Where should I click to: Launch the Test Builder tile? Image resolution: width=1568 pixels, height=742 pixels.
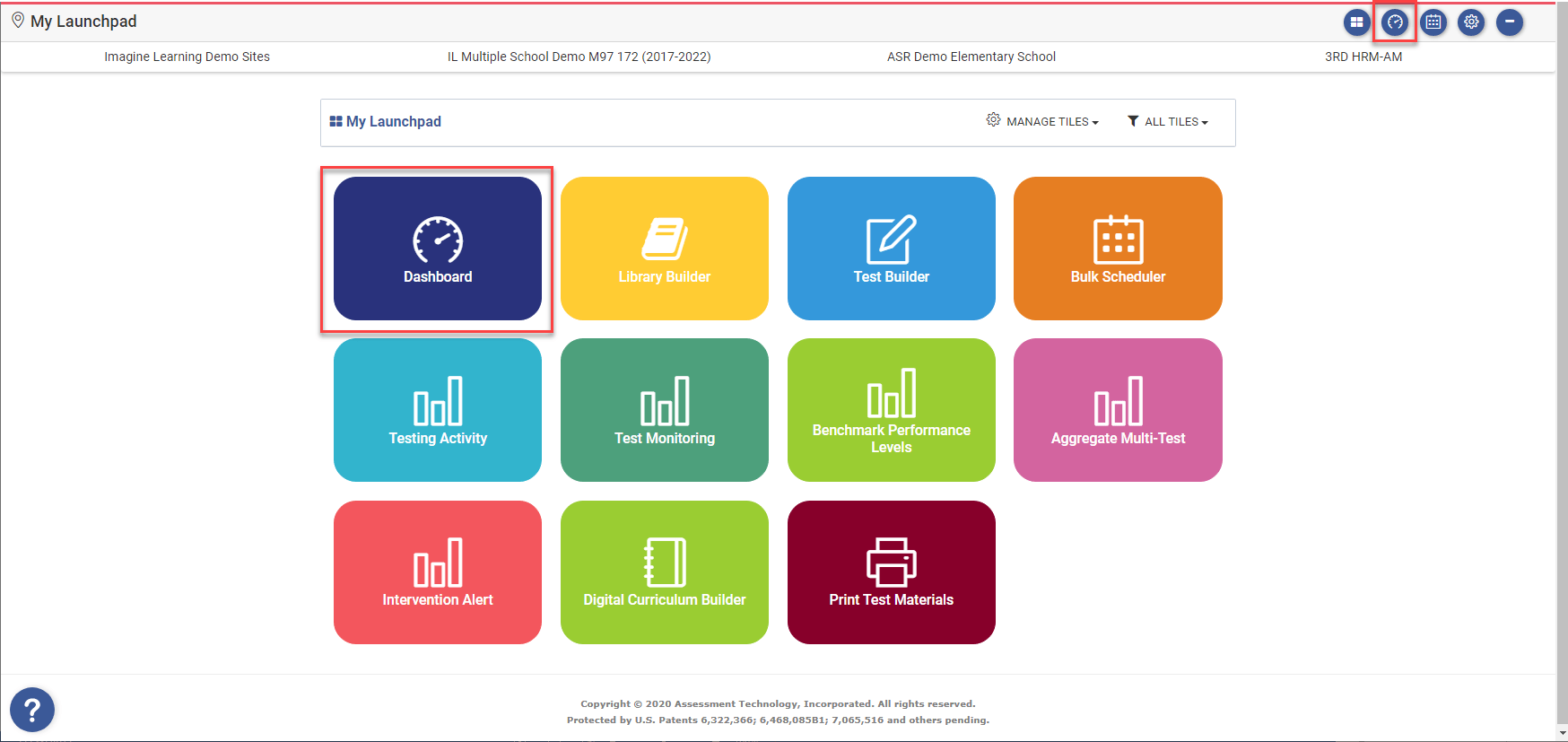(x=892, y=249)
